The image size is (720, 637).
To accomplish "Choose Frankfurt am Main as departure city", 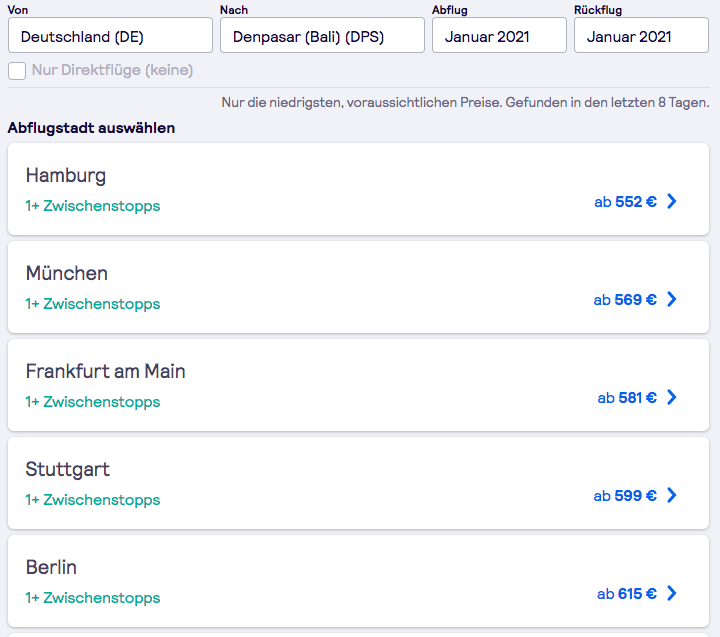I will 358,385.
